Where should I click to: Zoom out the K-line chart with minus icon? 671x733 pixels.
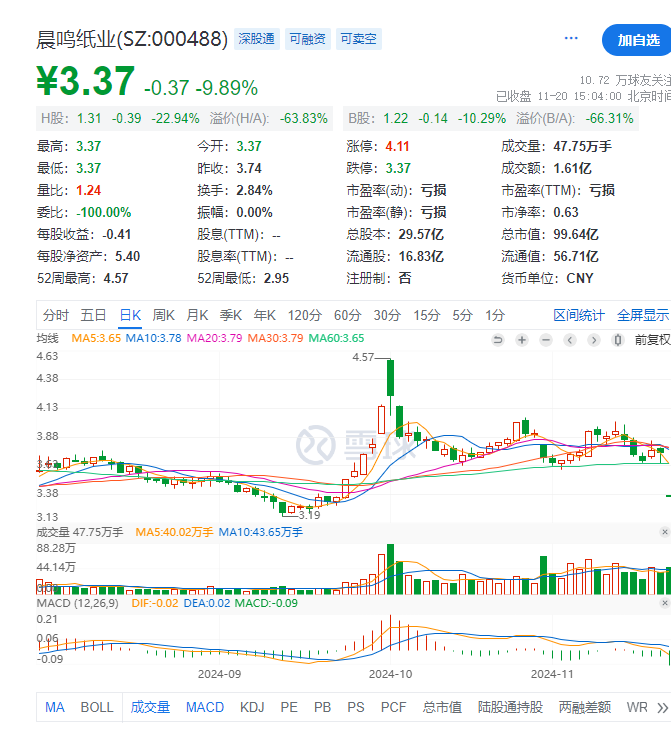click(x=546, y=340)
